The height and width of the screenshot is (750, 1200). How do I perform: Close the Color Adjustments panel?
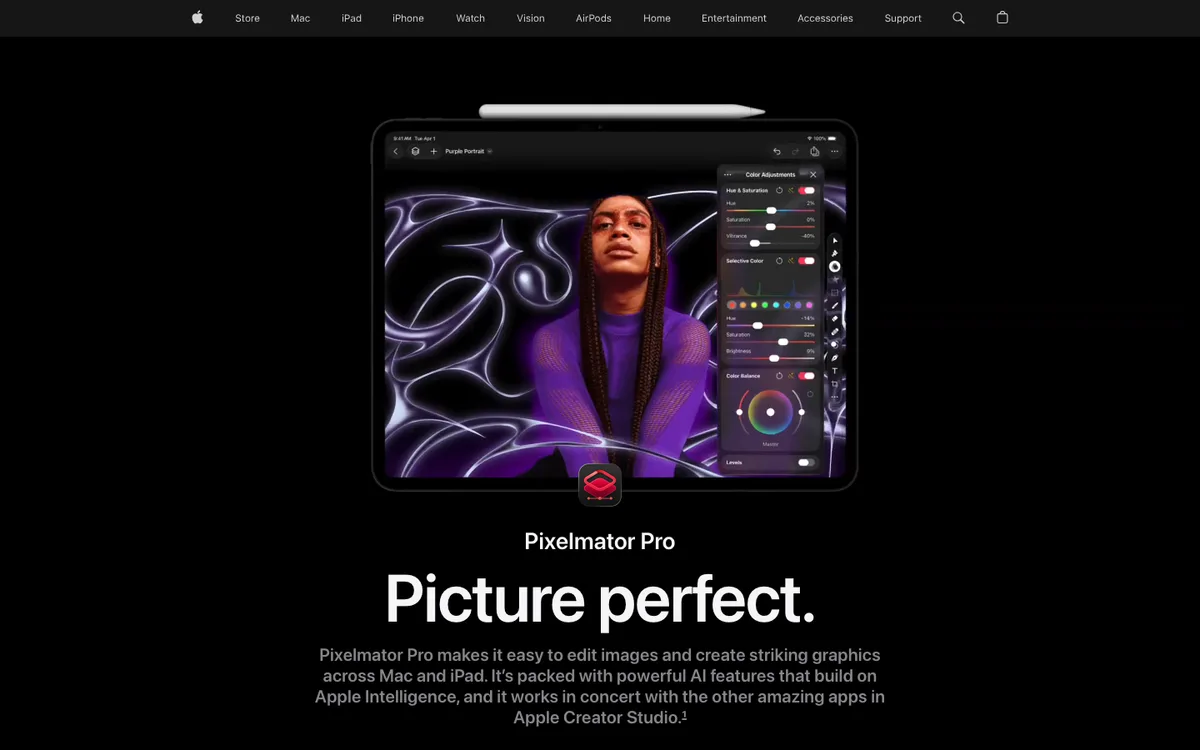point(813,175)
